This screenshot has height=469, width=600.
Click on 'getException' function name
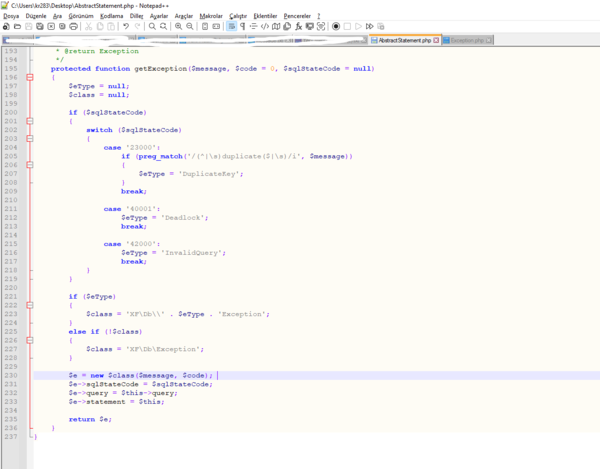coord(160,69)
